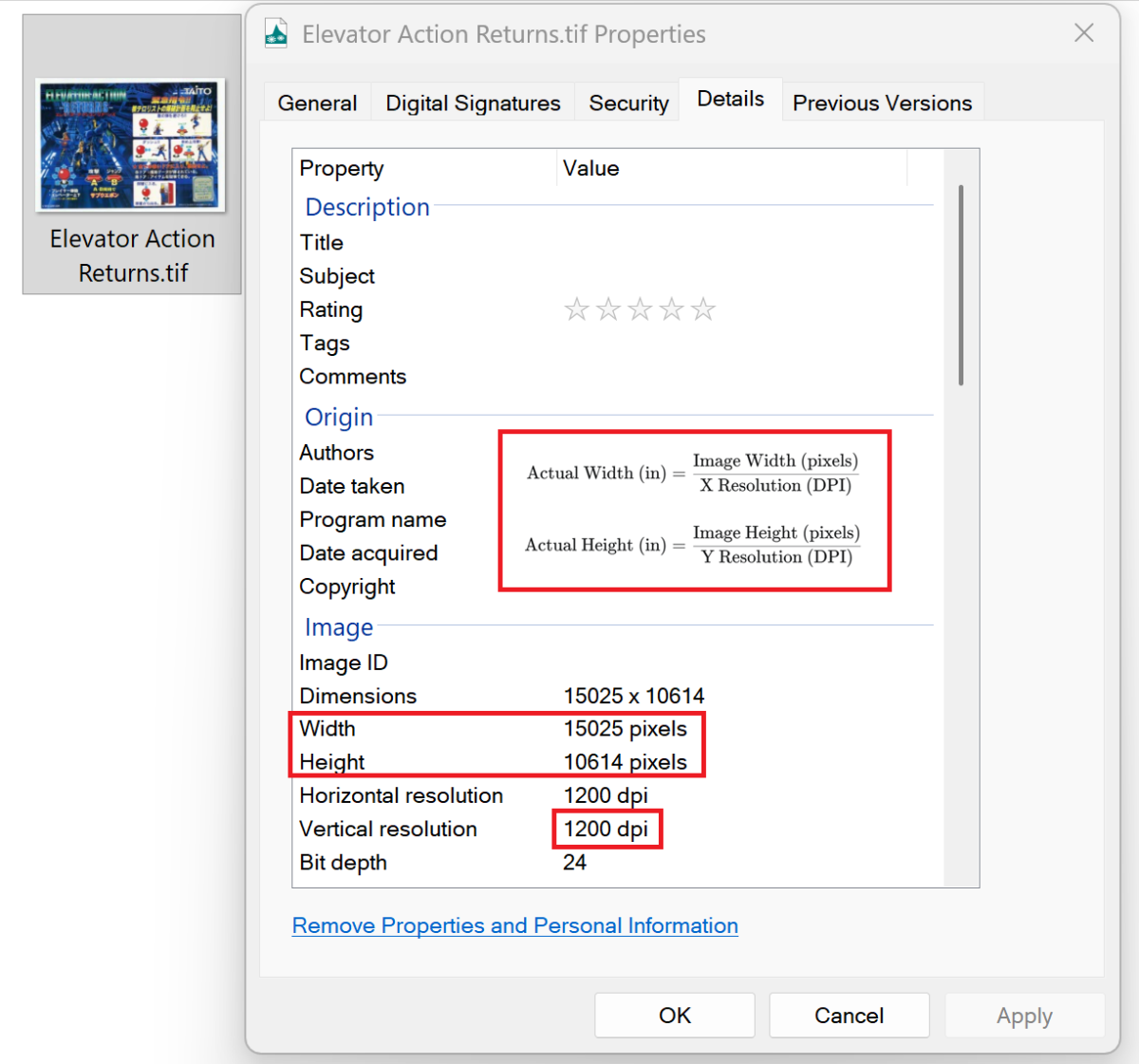Click the Dimensions value 15025 x 10614

[634, 696]
